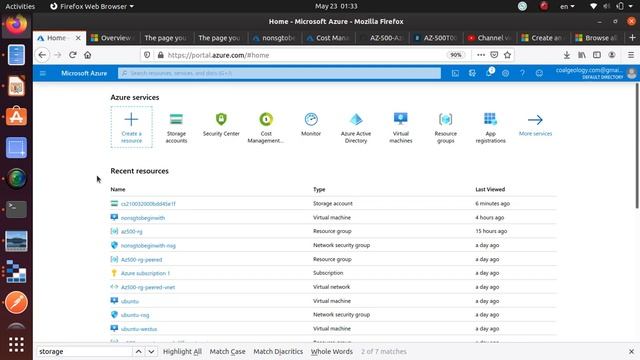Open Virtual machines service
This screenshot has height=360, width=640.
click(x=401, y=128)
